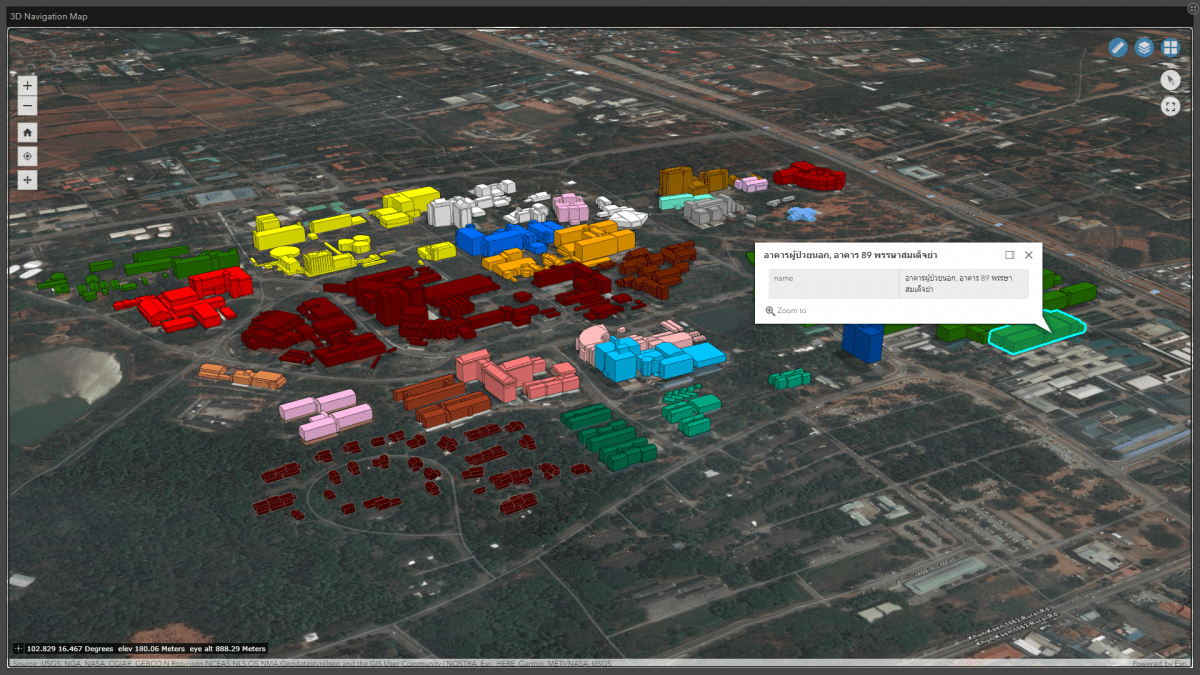1200x675 pixels.
Task: Reset orientation using the compass button
Action: (x=1170, y=80)
